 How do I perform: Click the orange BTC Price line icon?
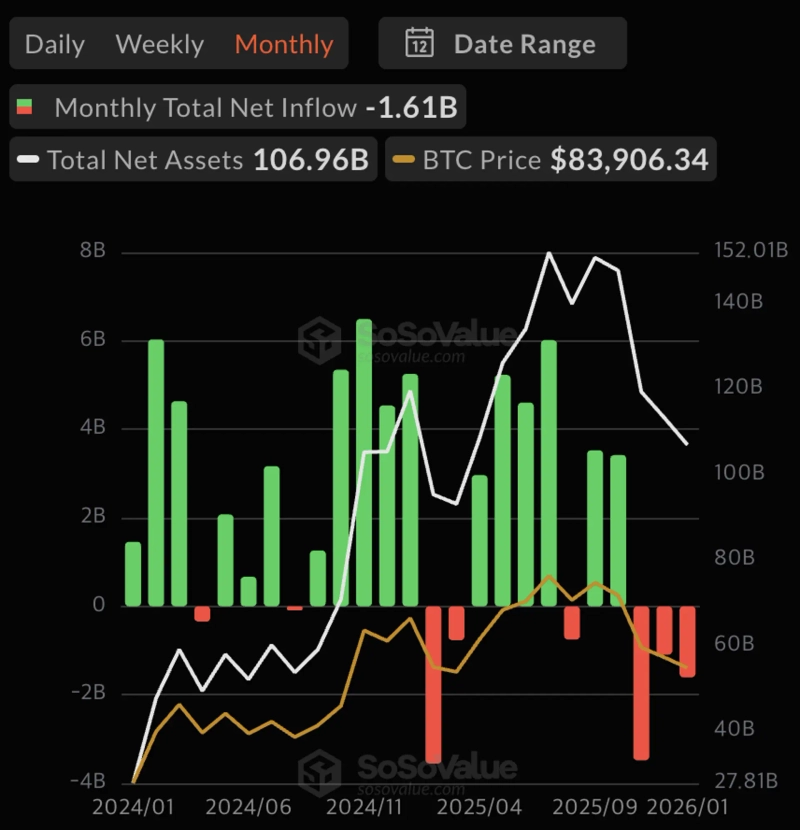406,159
